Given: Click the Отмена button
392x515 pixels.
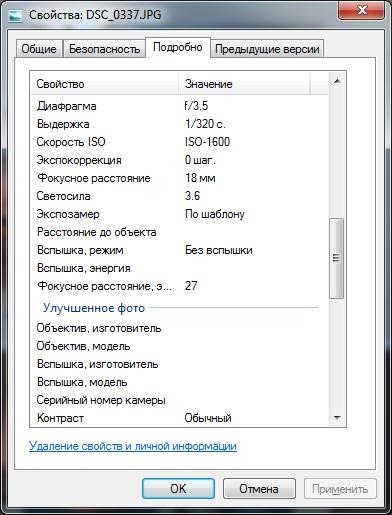Looking at the screenshot, I should point(259,489).
